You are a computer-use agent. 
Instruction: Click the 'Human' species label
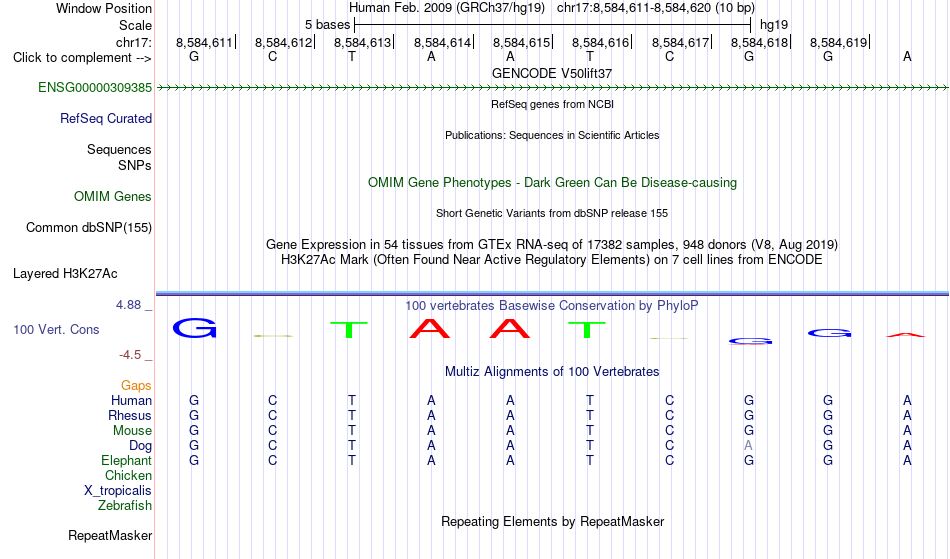131,400
